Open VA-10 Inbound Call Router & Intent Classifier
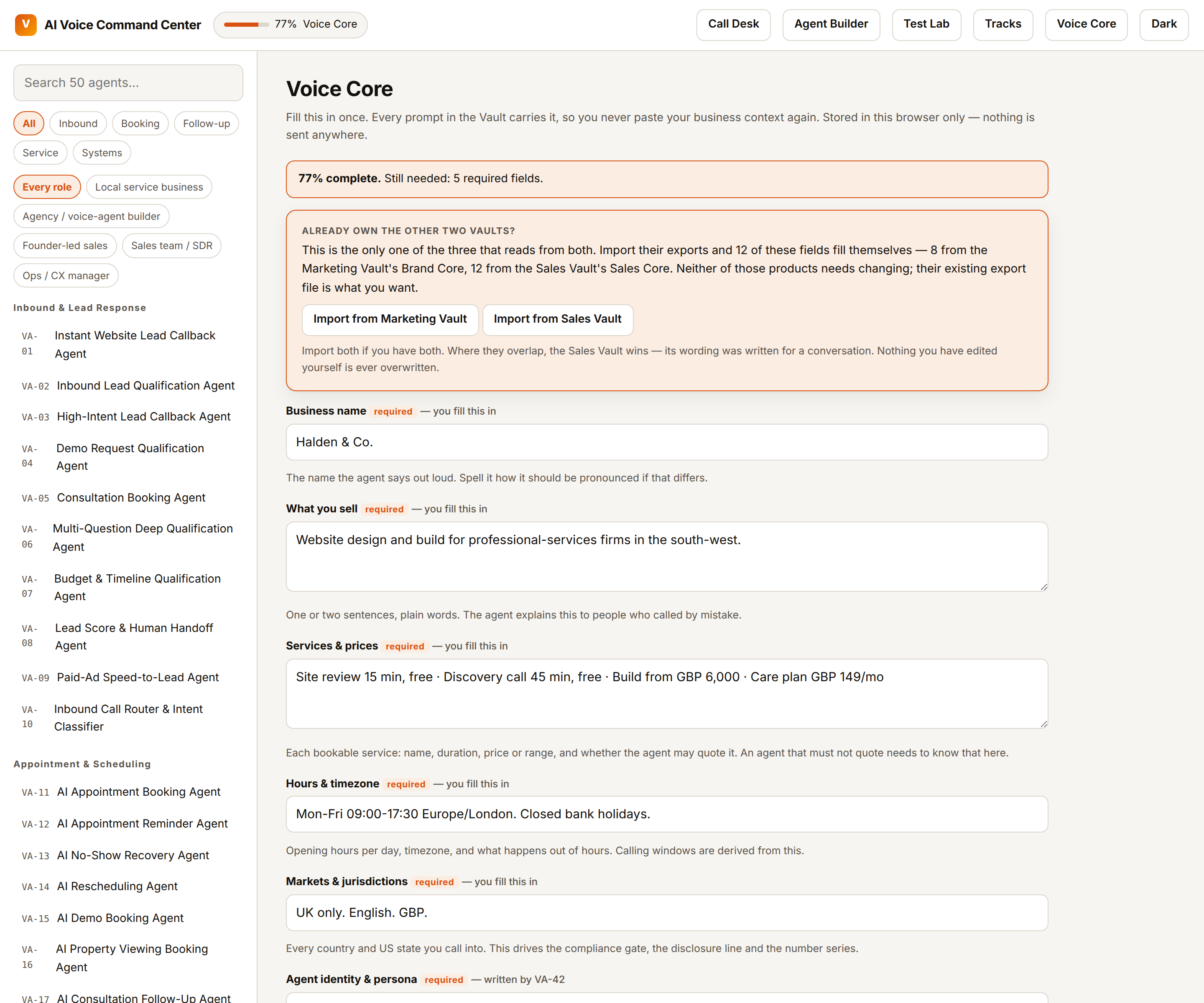This screenshot has width=1204, height=1003. pyautogui.click(x=128, y=718)
